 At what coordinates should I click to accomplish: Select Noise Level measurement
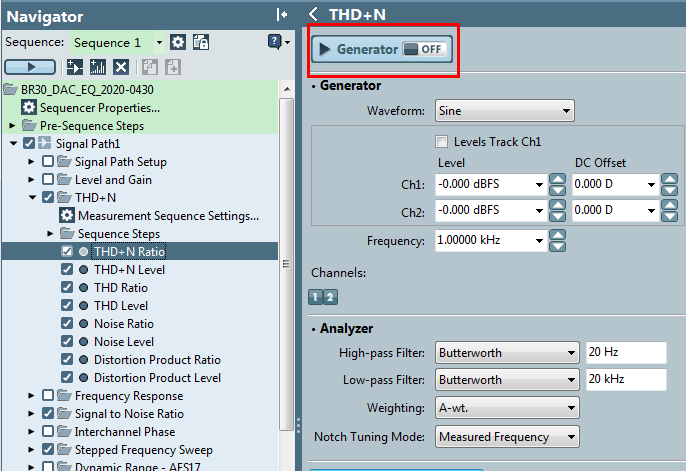click(x=124, y=341)
